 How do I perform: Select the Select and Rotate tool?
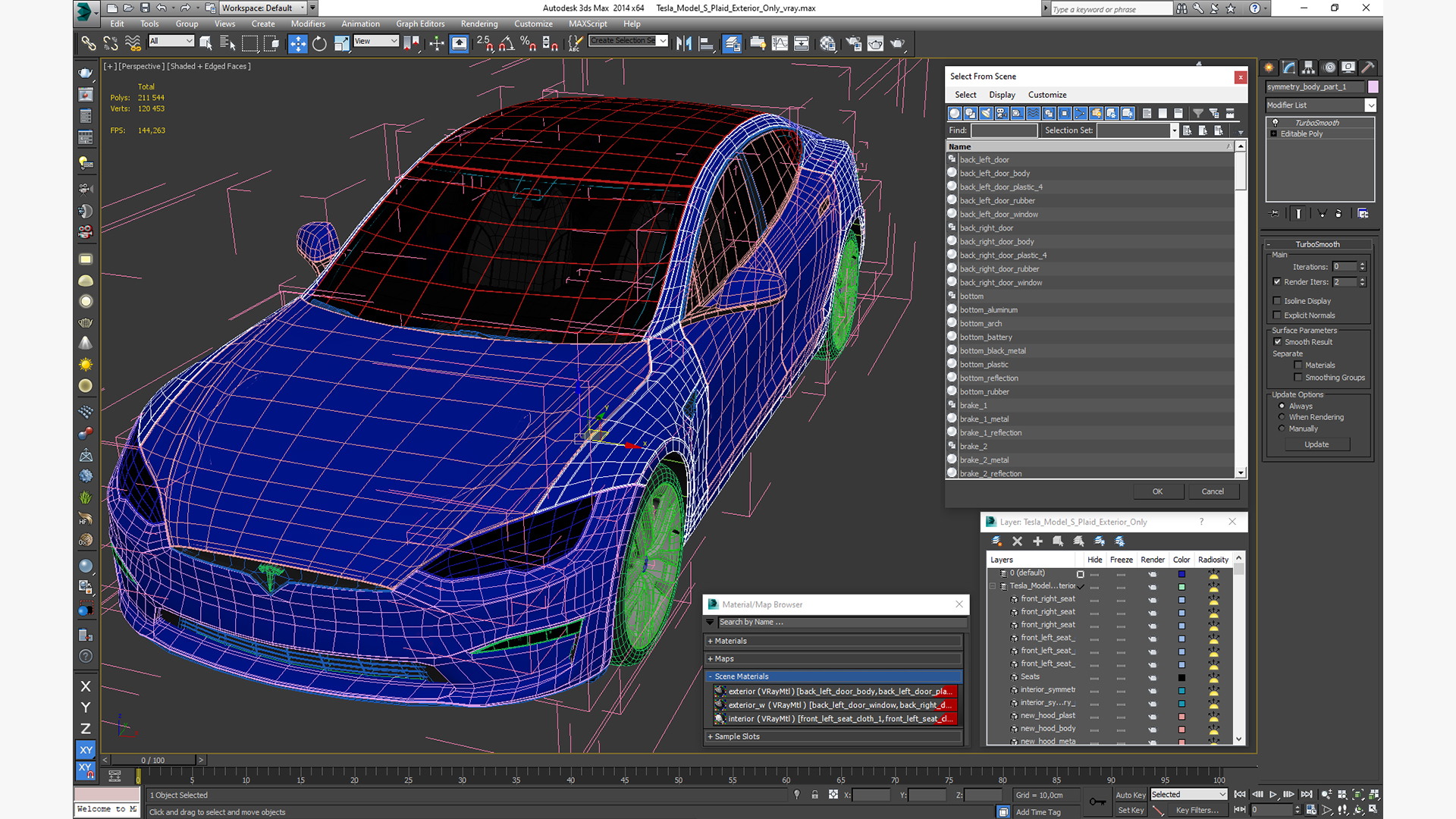tap(319, 43)
